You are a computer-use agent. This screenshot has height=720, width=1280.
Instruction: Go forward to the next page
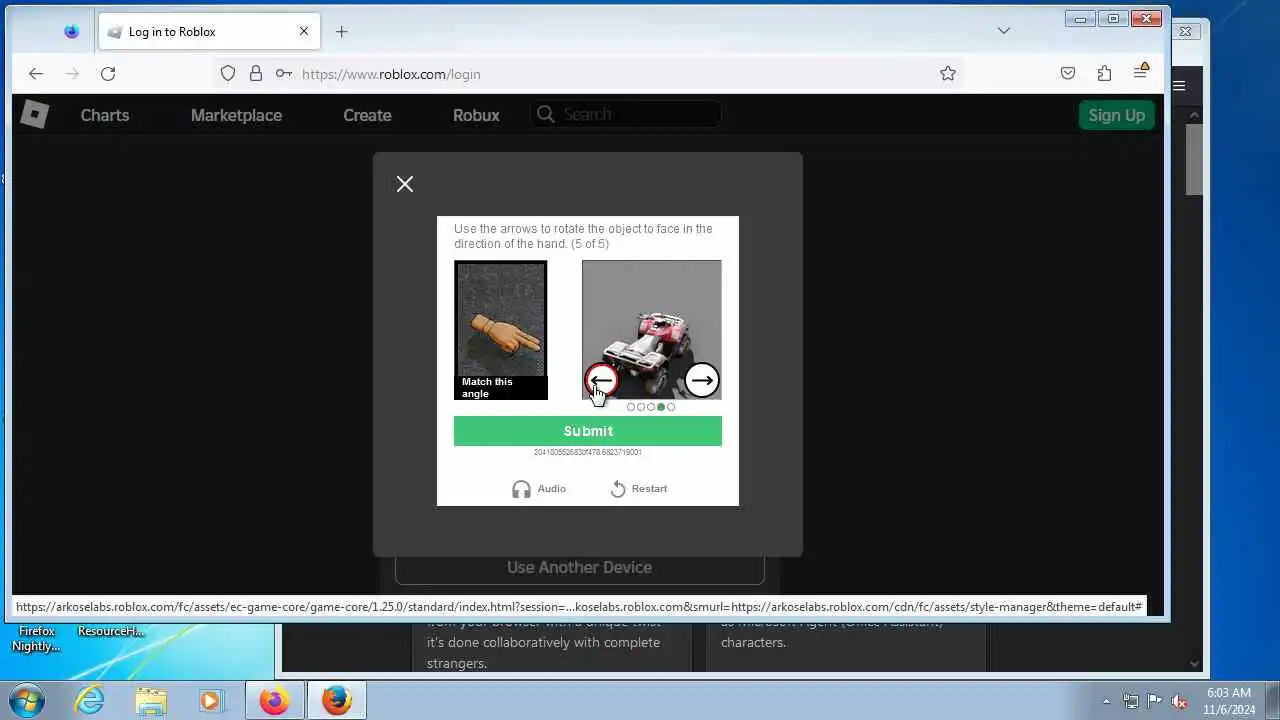pos(72,73)
